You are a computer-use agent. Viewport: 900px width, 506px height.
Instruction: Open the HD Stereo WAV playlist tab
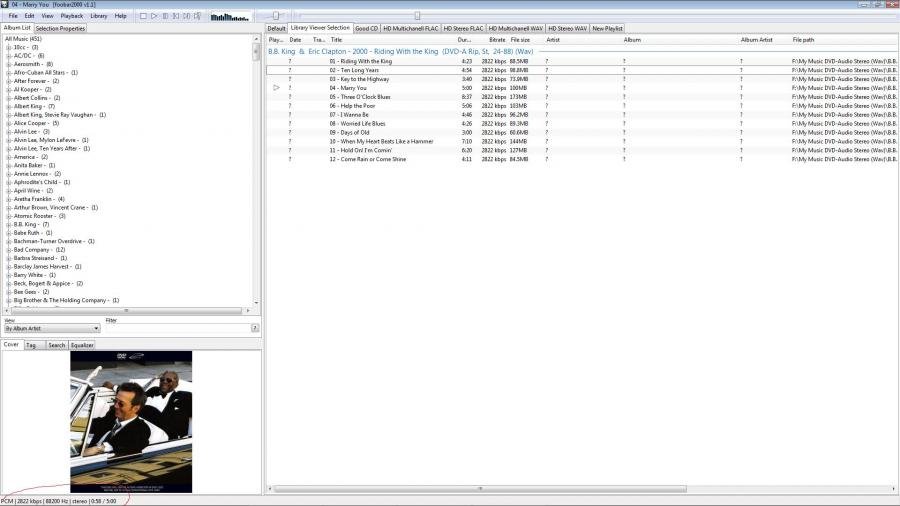click(567, 28)
